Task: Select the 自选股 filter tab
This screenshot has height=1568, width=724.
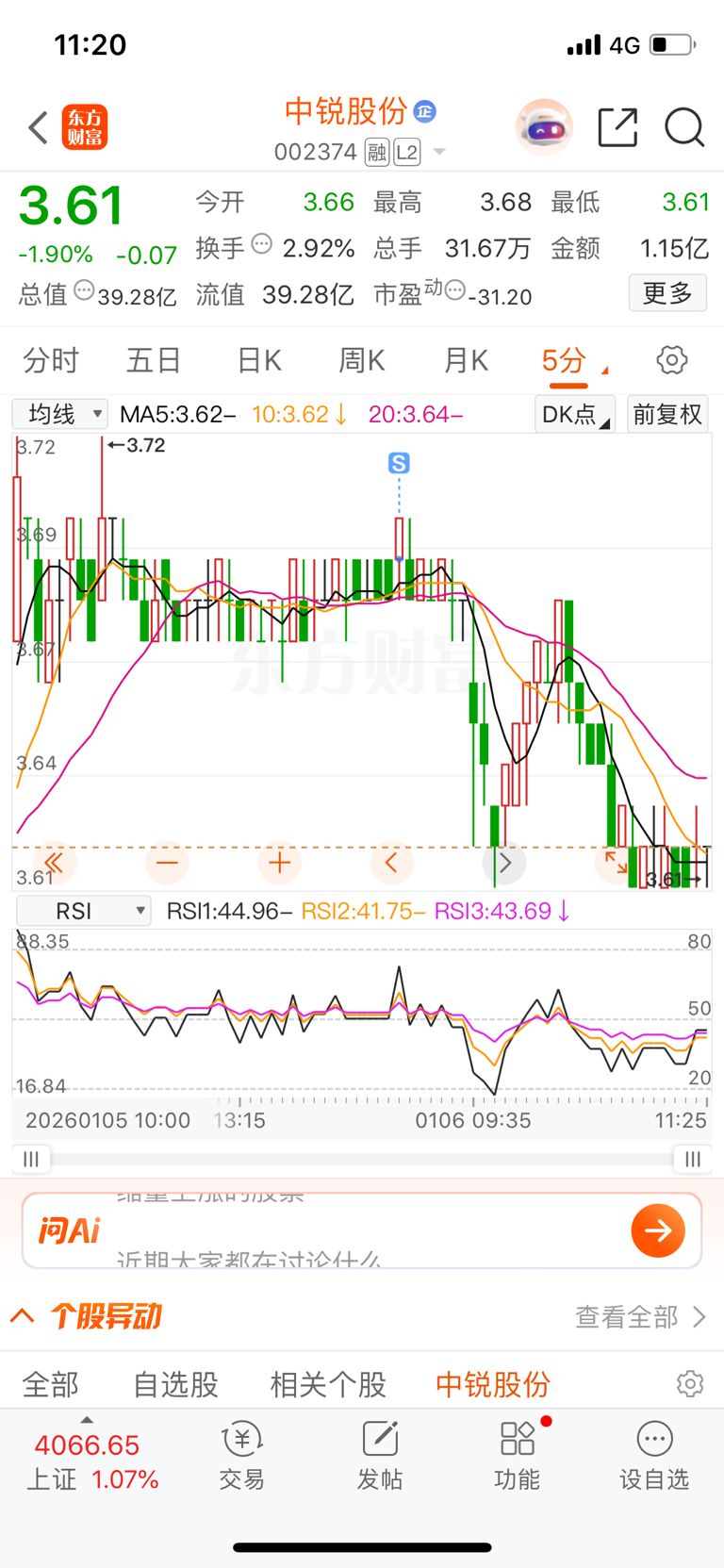Action: (175, 1384)
